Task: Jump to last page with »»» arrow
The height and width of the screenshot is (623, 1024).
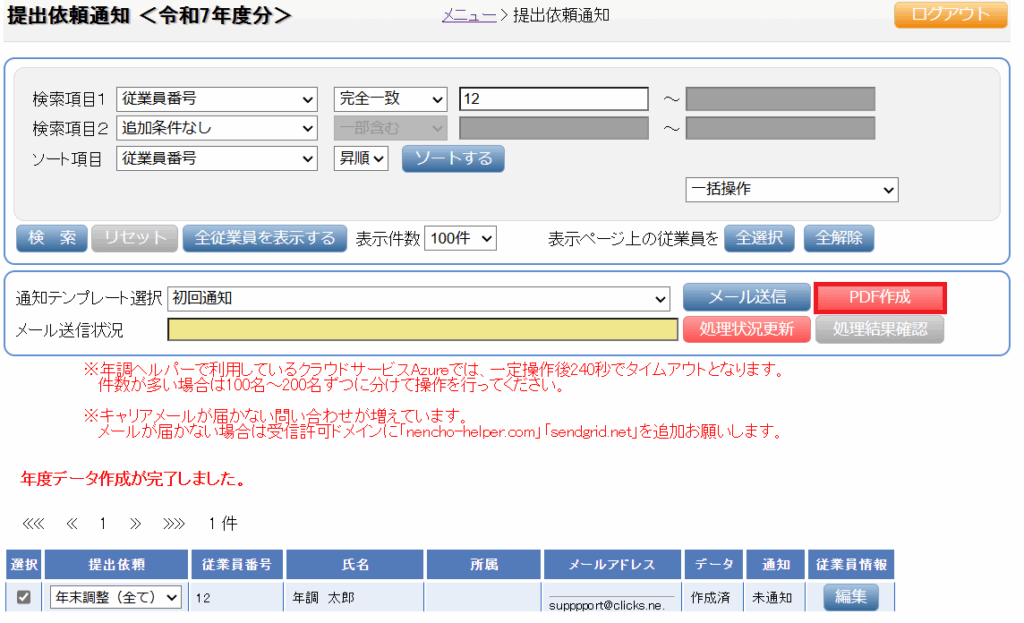Action: click(174, 523)
